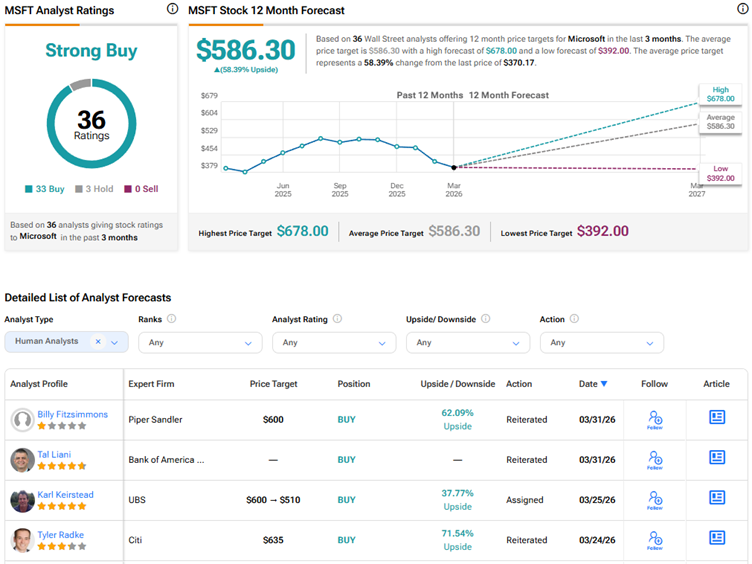The height and width of the screenshot is (564, 752).
Task: Click the Upside/Downside info icon
Action: (x=485, y=319)
